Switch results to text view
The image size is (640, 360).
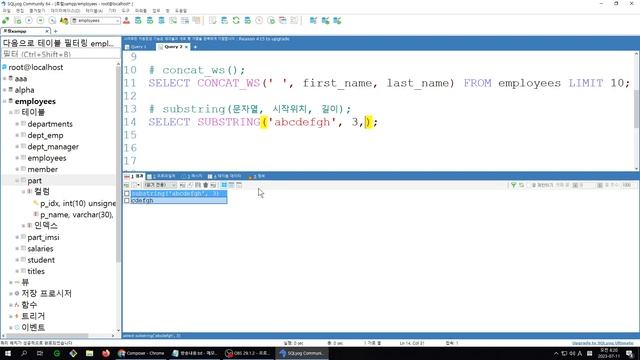[x=239, y=185]
